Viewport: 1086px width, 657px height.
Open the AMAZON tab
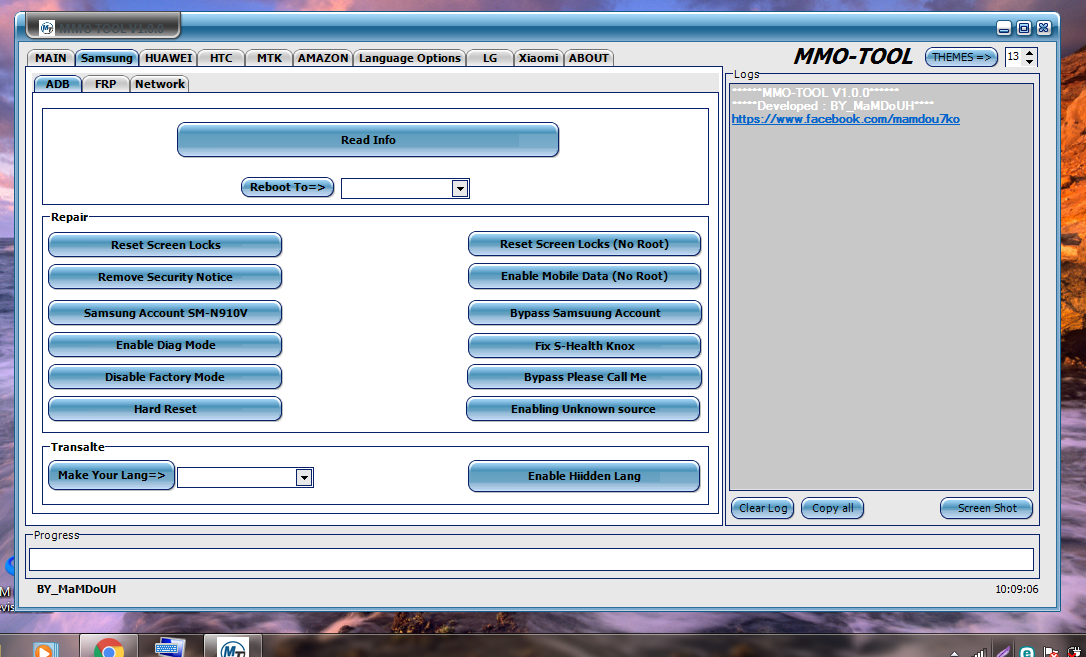[323, 58]
